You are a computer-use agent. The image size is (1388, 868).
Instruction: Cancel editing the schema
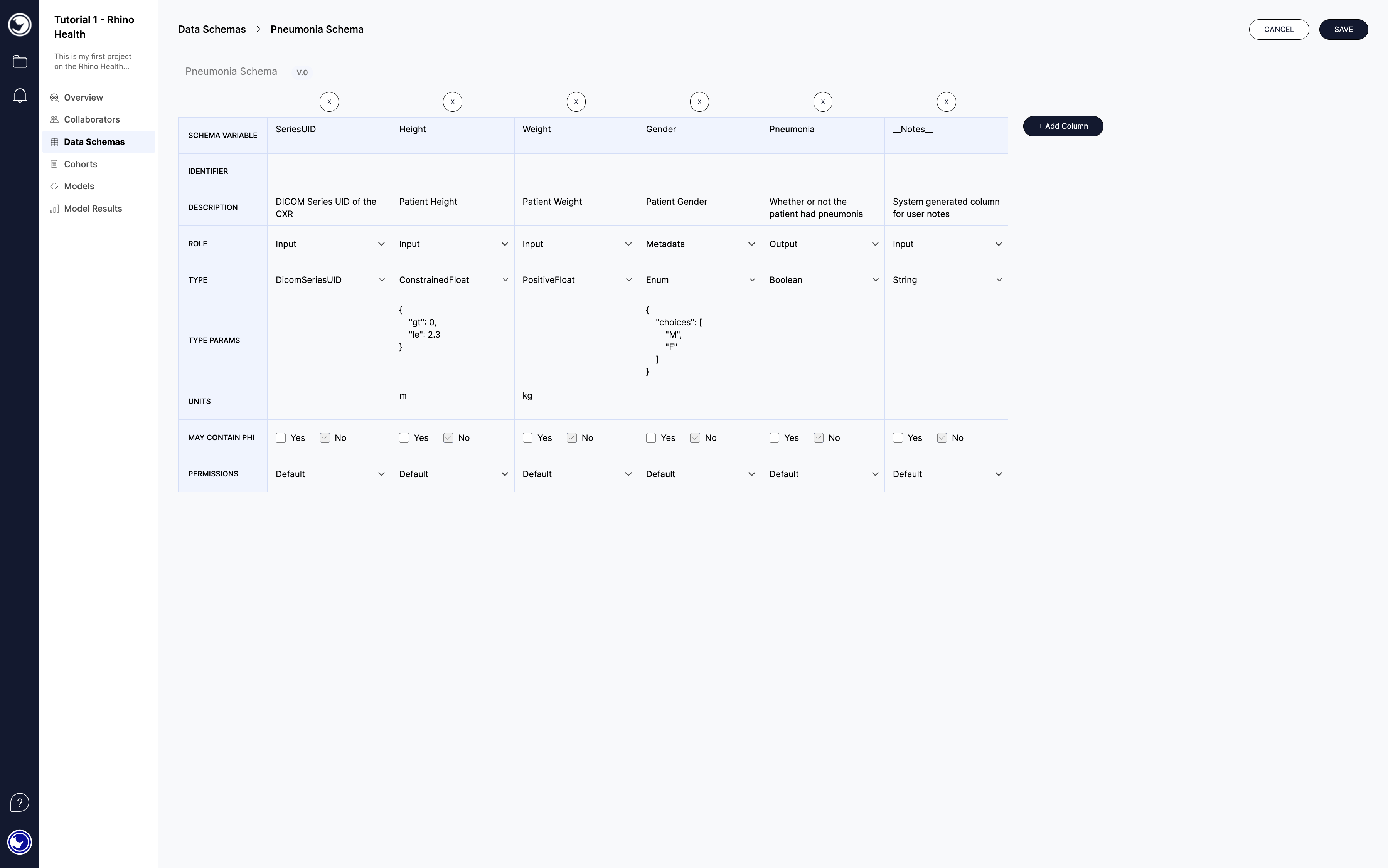[x=1279, y=29]
